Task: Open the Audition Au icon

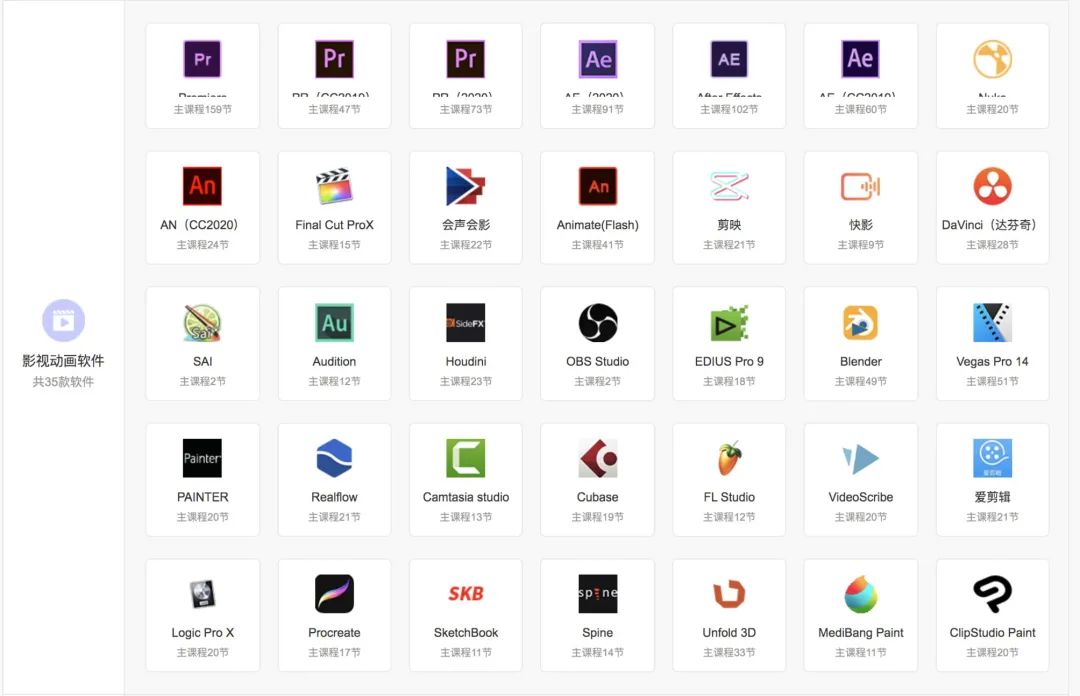Action: point(334,323)
